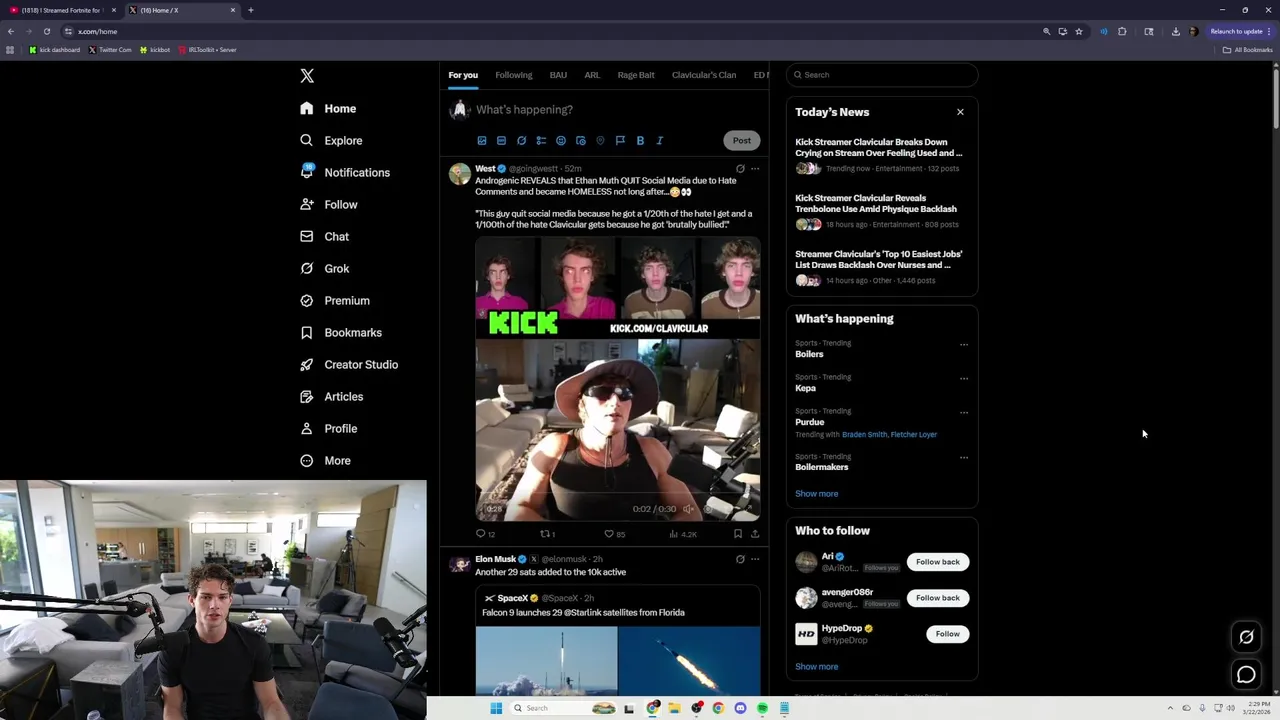Screen dimensions: 1280x720
Task: Follow HypeDrop
Action: click(x=947, y=634)
